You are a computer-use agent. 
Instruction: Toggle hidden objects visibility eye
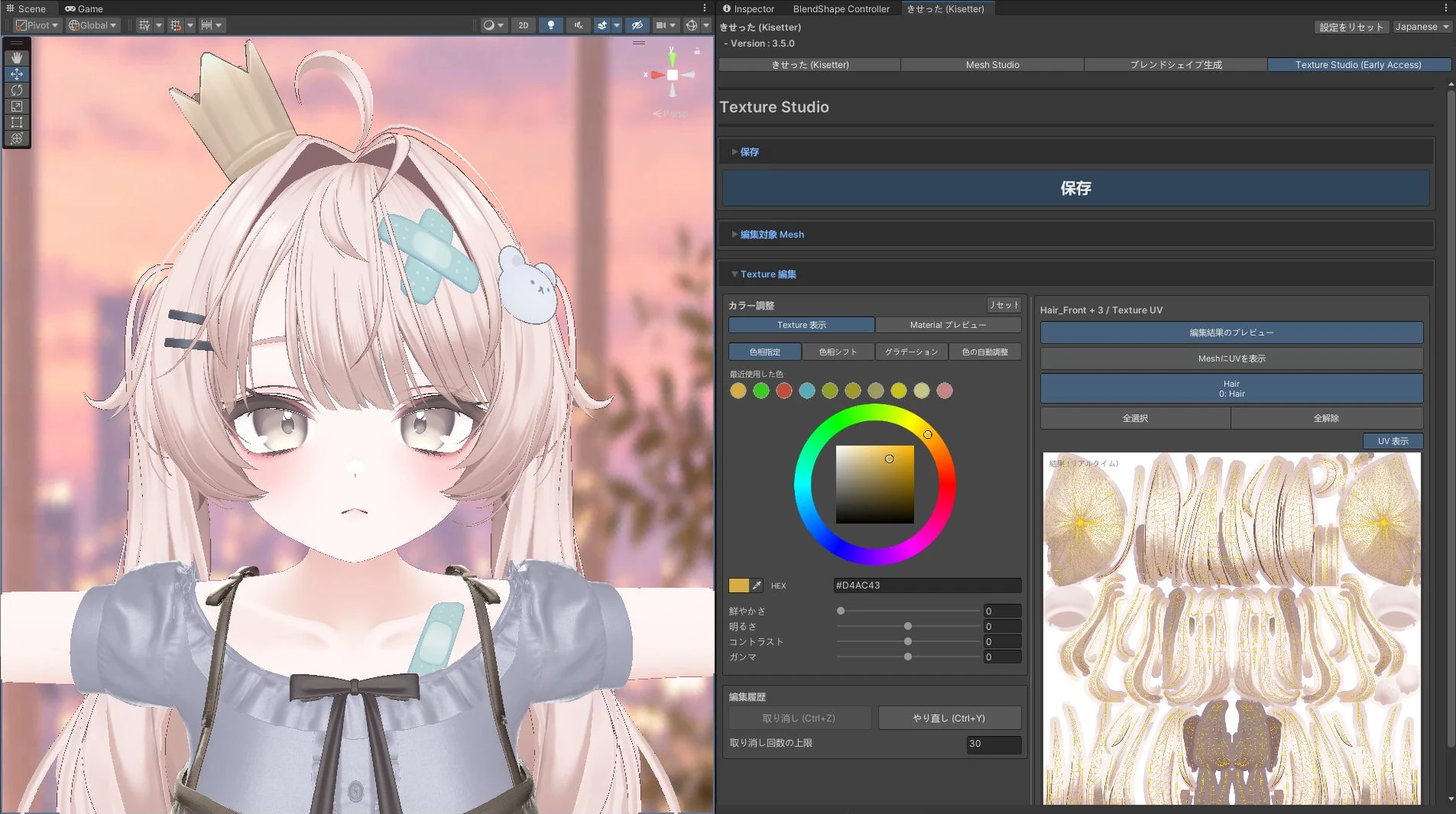[637, 25]
